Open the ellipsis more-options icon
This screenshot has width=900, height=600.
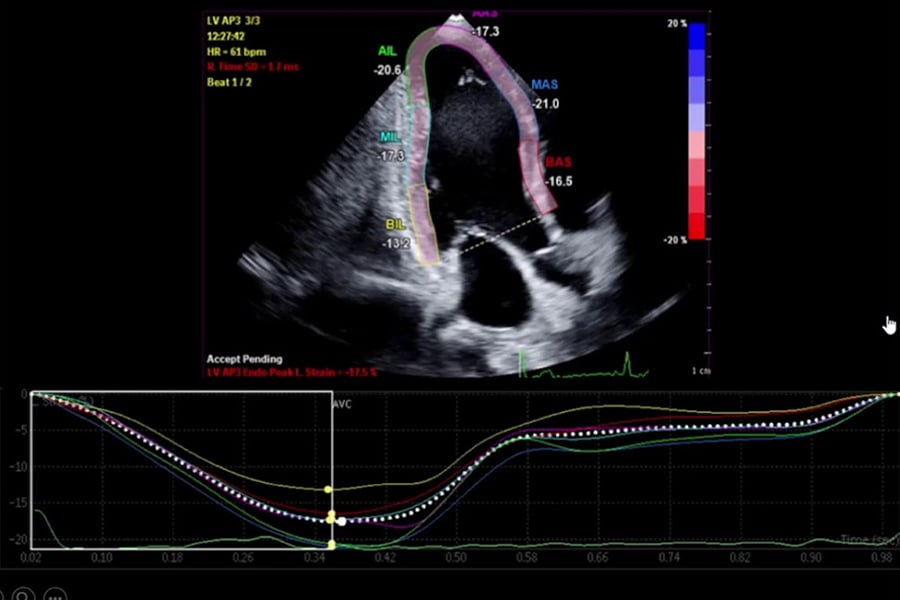(x=55, y=596)
